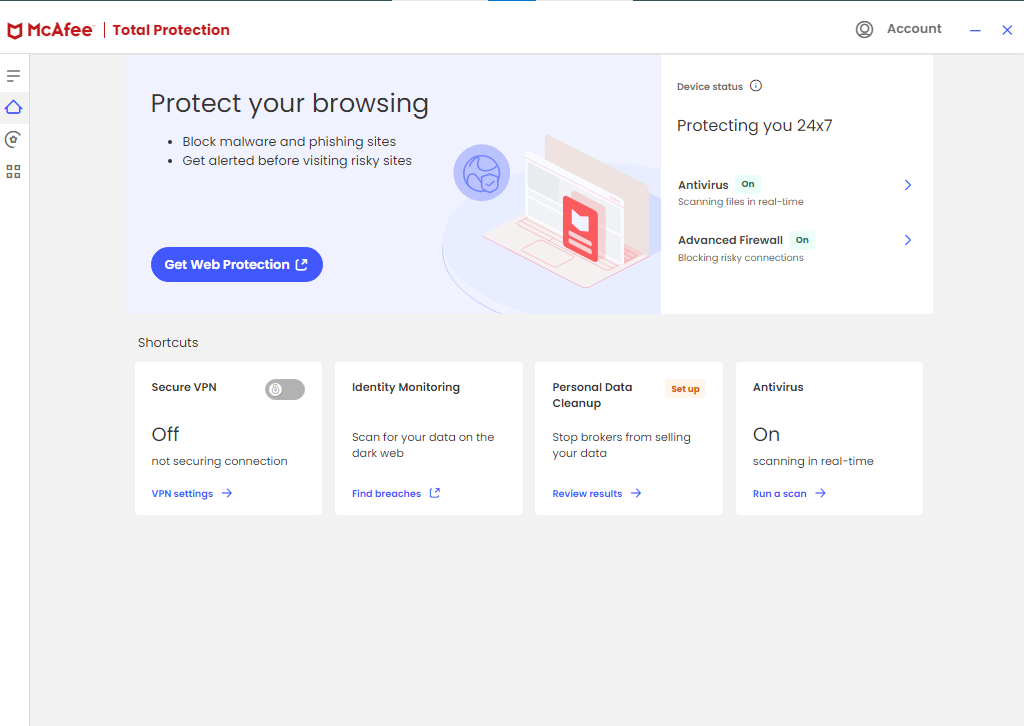Open the VPN settings link
This screenshot has height=726, width=1024.
pos(182,494)
